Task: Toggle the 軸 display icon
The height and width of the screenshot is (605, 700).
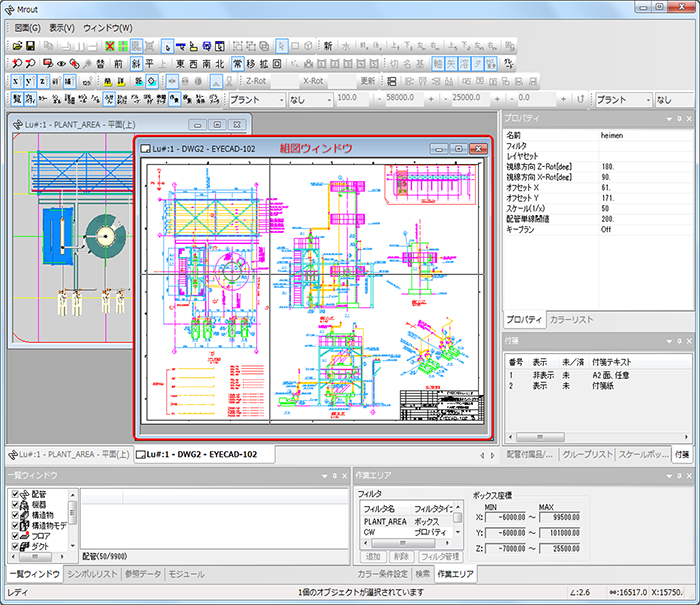Action: click(436, 64)
